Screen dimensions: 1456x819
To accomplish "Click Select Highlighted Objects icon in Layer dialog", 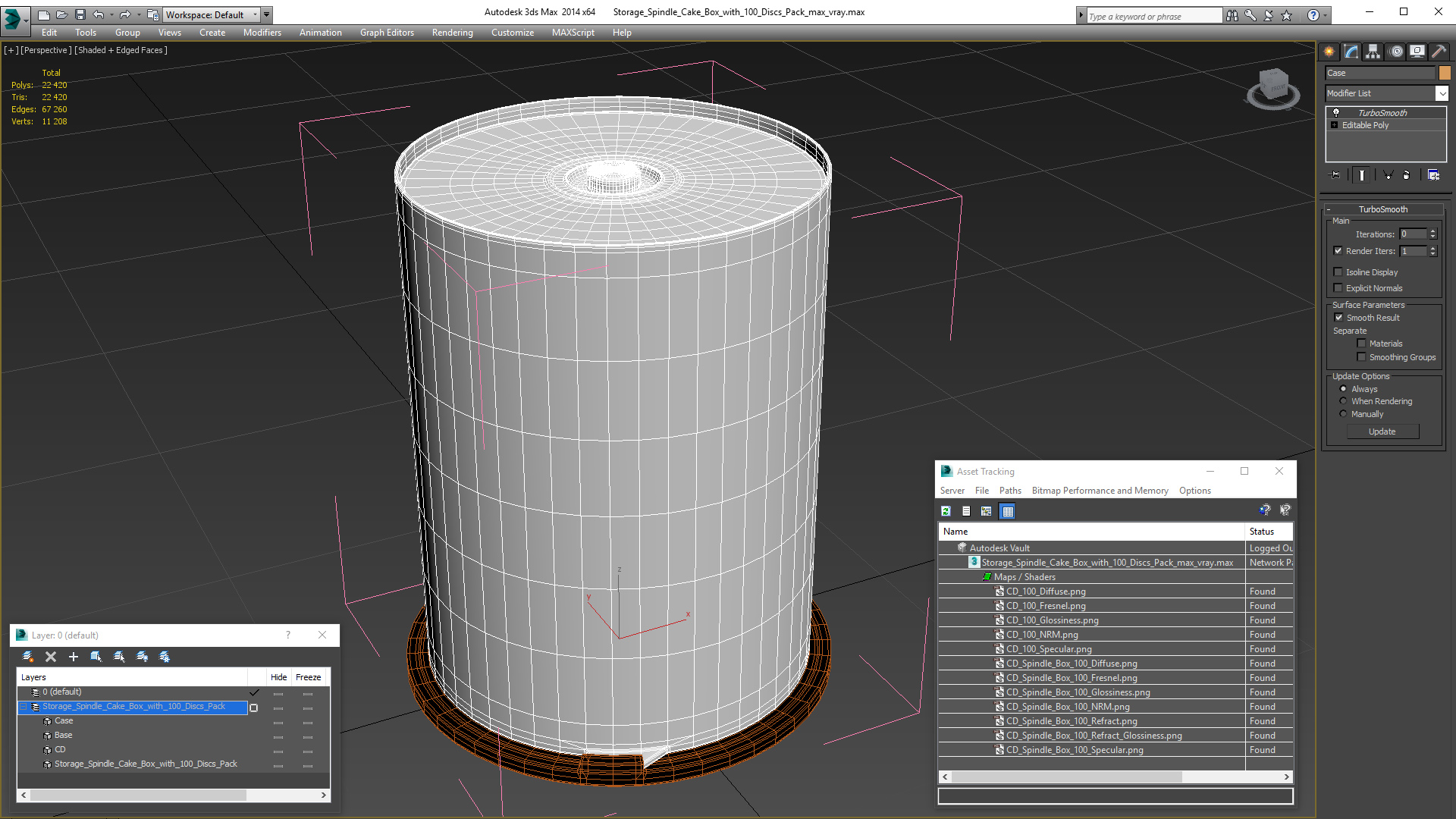I will [96, 657].
